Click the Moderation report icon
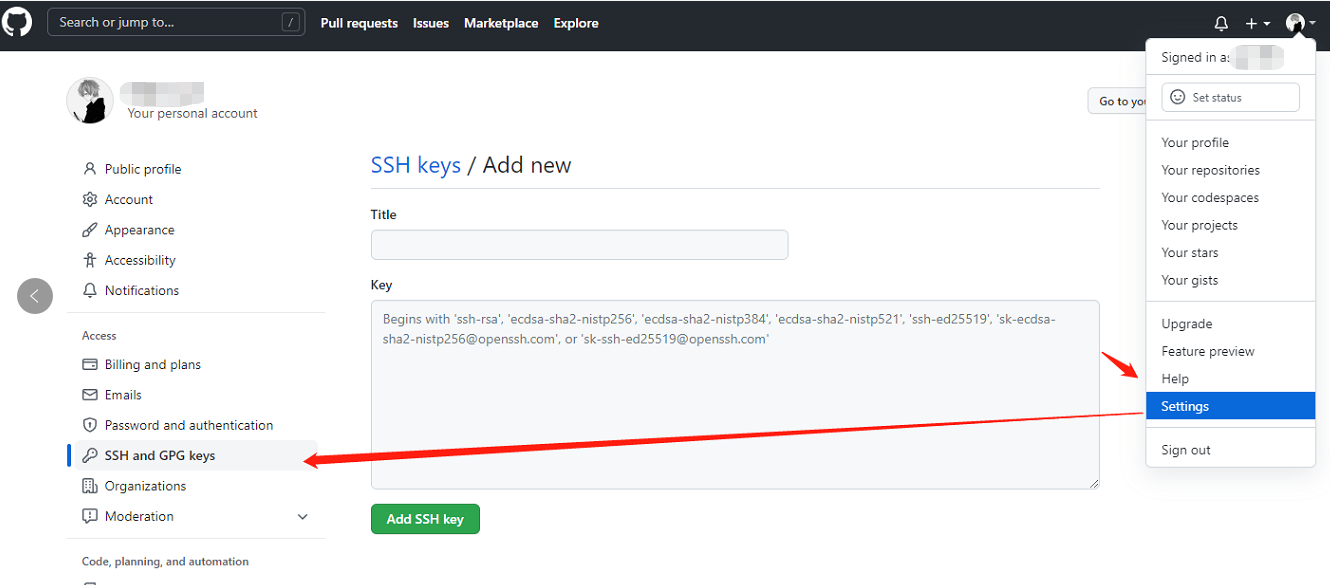This screenshot has width=1330, height=585. pyautogui.click(x=90, y=516)
